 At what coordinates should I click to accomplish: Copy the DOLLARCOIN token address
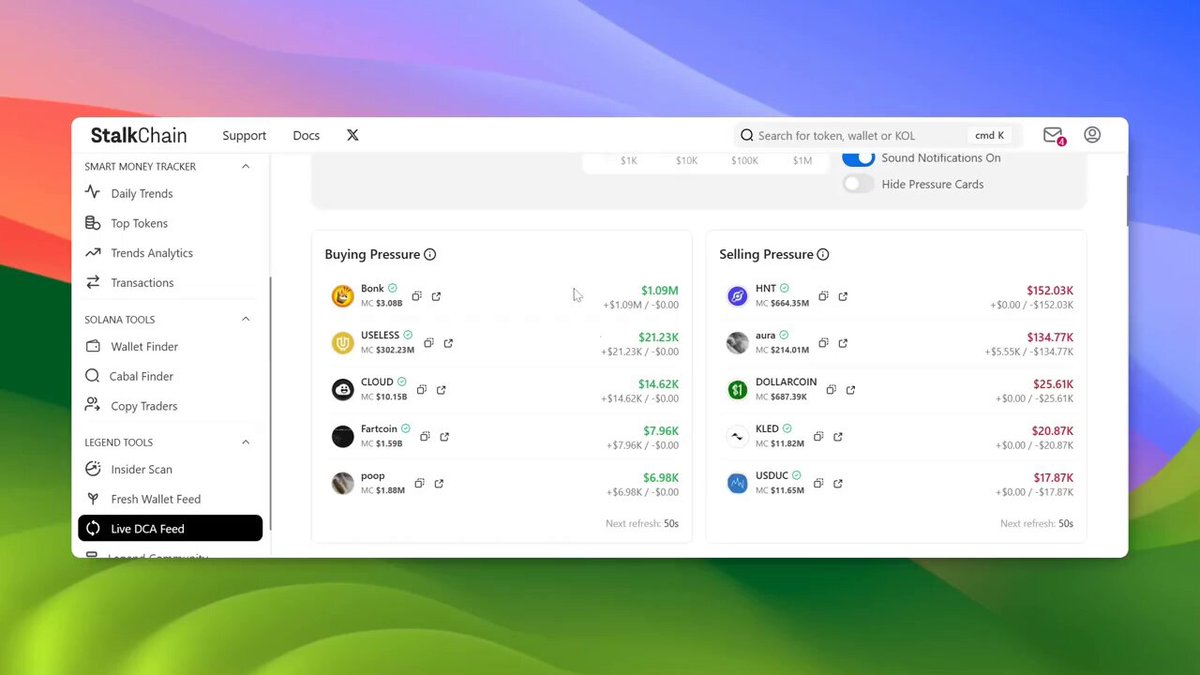(831, 390)
